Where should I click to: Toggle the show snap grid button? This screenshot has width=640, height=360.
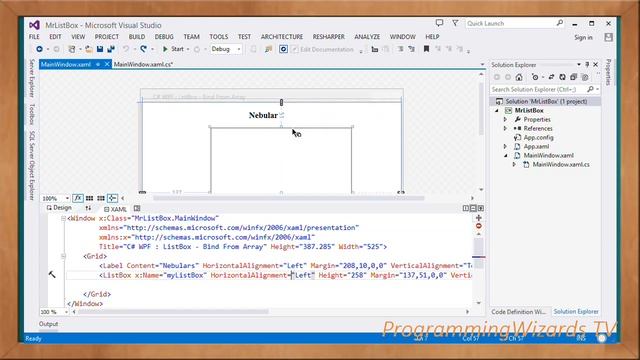(89, 198)
